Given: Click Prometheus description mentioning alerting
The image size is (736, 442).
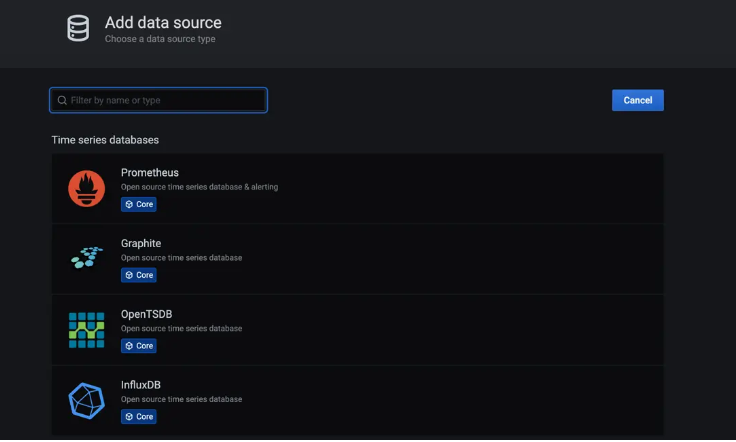Looking at the screenshot, I should click(200, 187).
